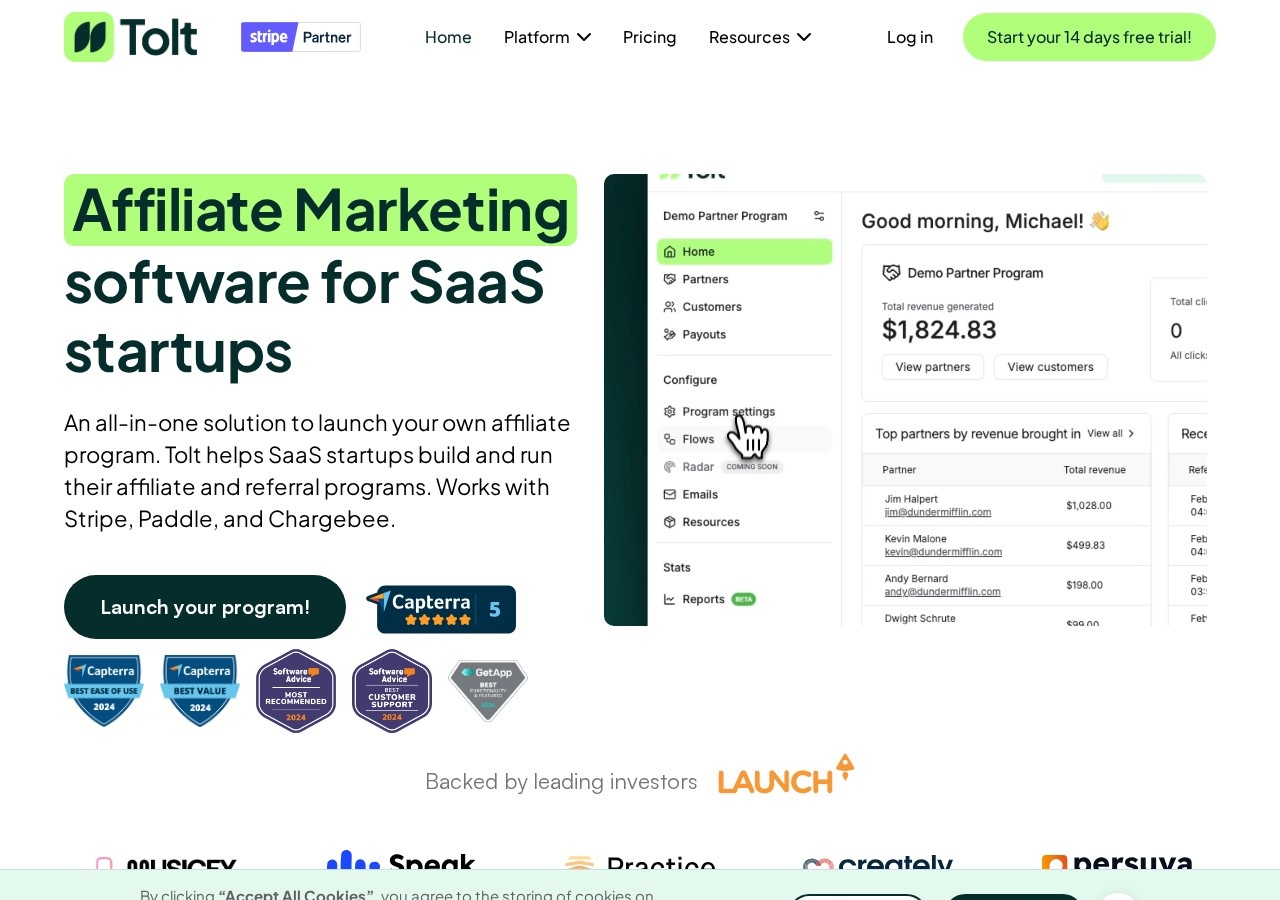Select Payouts in dashboard sidebar
1280x900 pixels.
744,334
